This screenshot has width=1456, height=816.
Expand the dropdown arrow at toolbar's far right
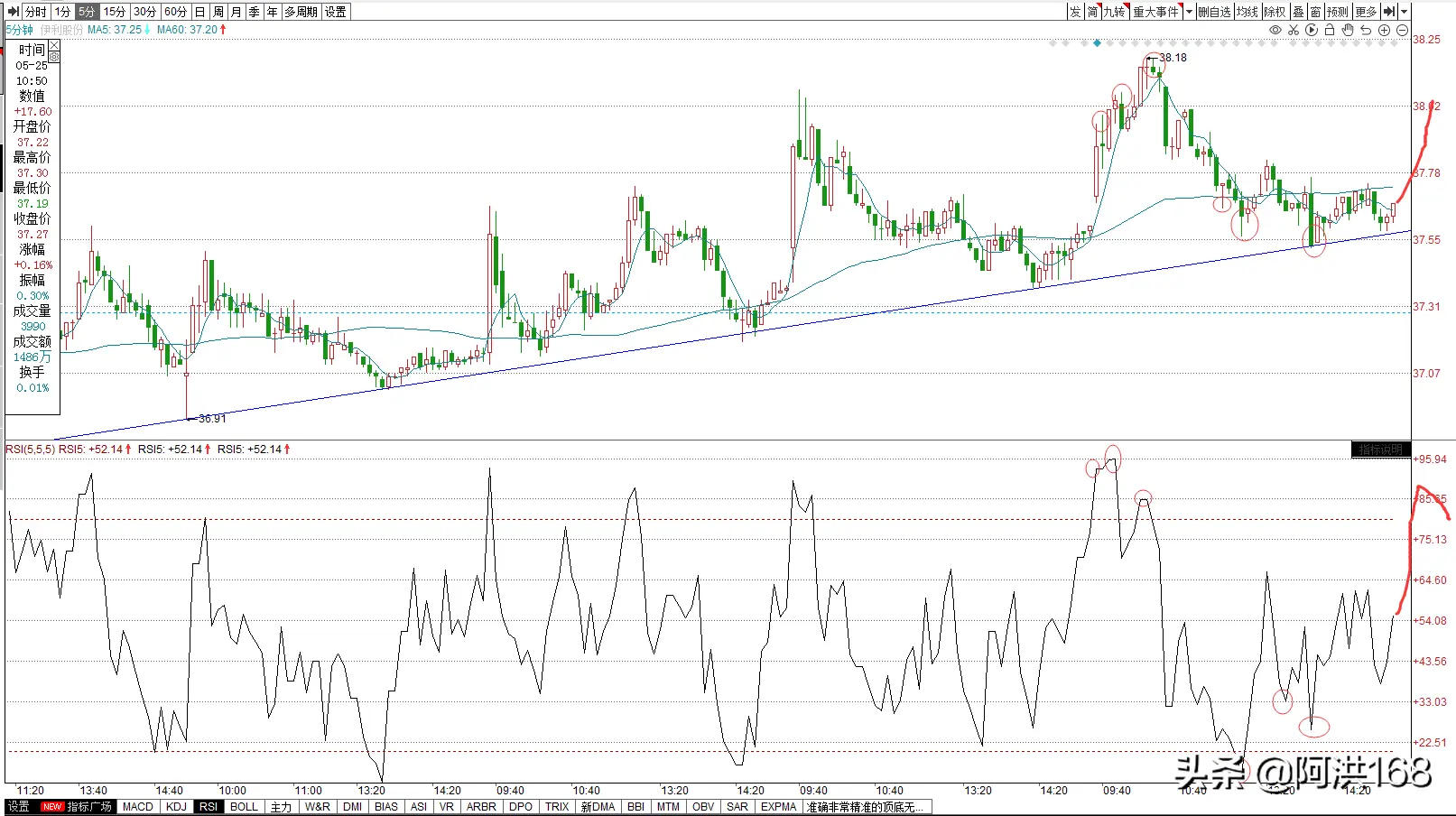click(1404, 12)
